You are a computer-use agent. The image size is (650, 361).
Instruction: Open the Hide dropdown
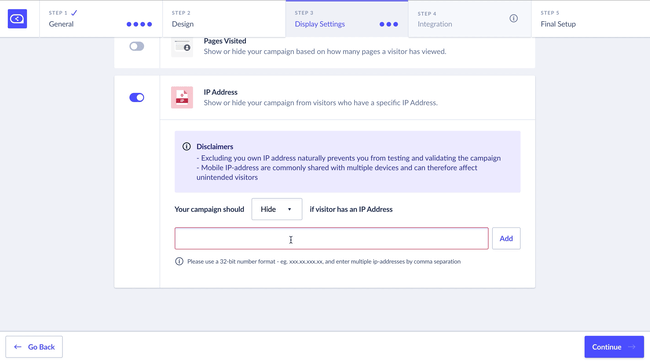tap(276, 209)
